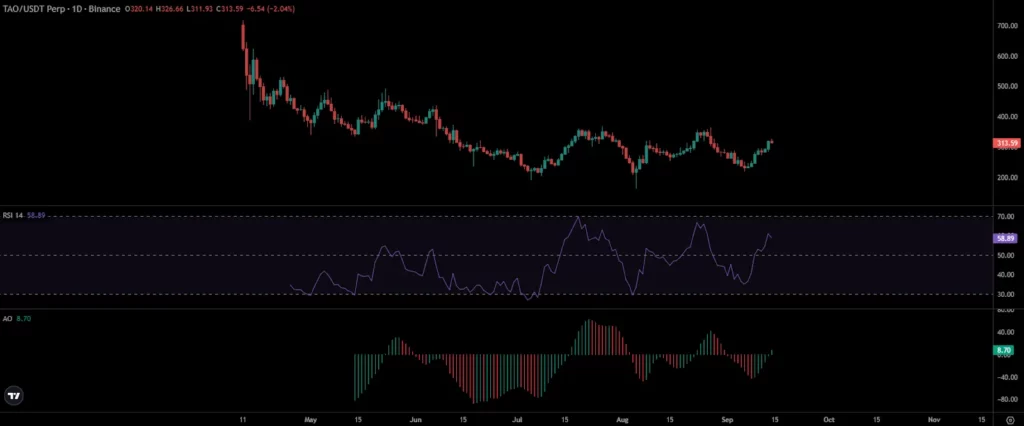This screenshot has height=426, width=1024.
Task: Click the 200.00 price axis label
Action: pyautogui.click(x=1006, y=177)
